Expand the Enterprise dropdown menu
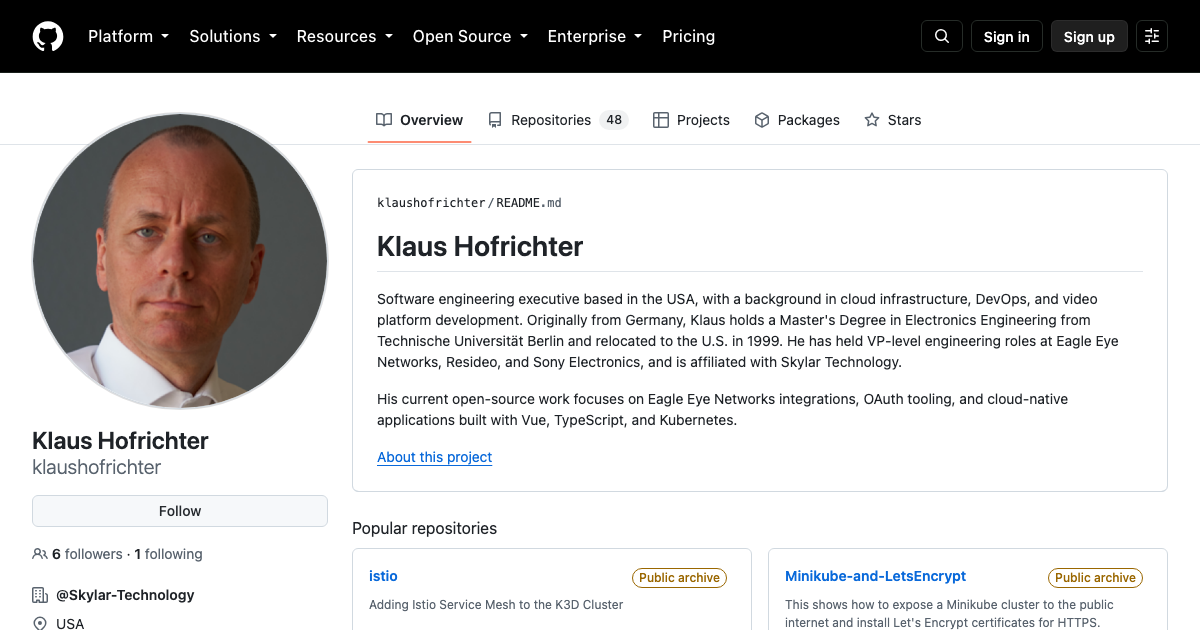The width and height of the screenshot is (1200, 630). click(x=595, y=36)
